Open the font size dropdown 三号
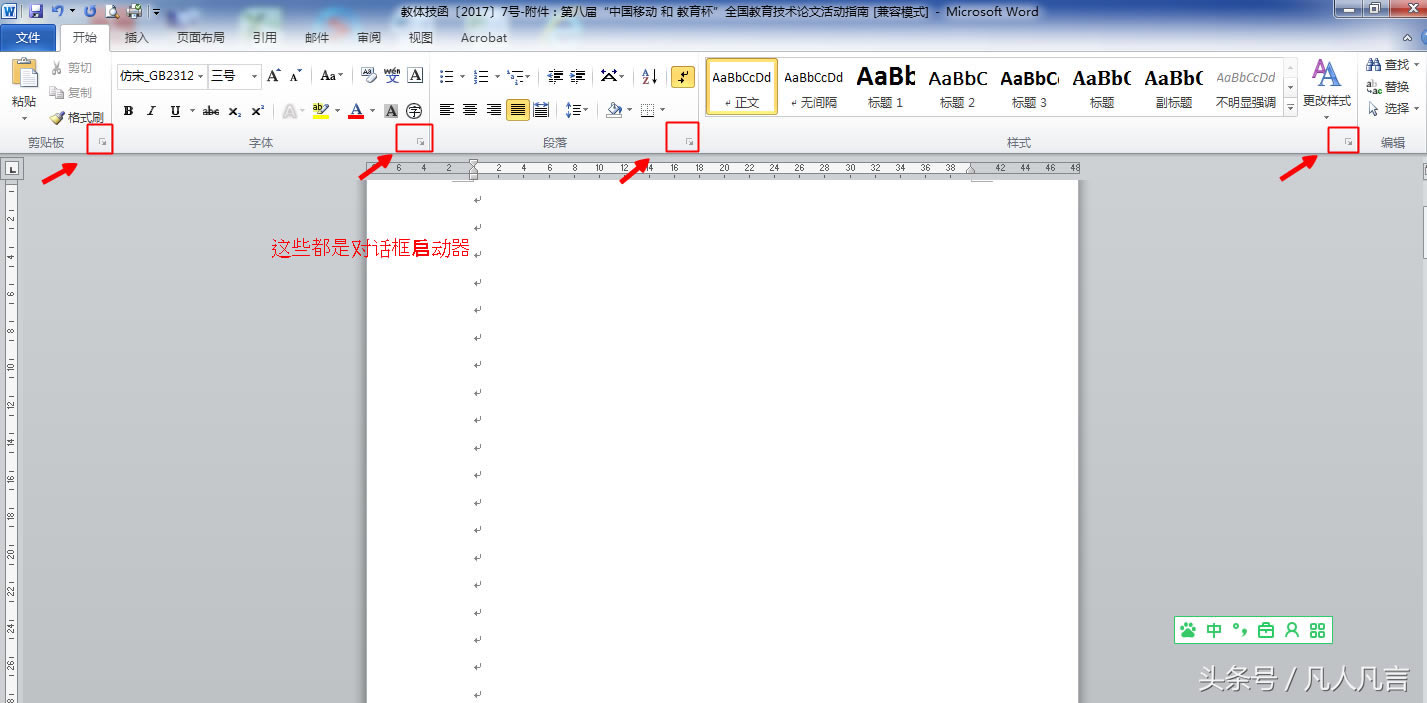 click(x=234, y=76)
